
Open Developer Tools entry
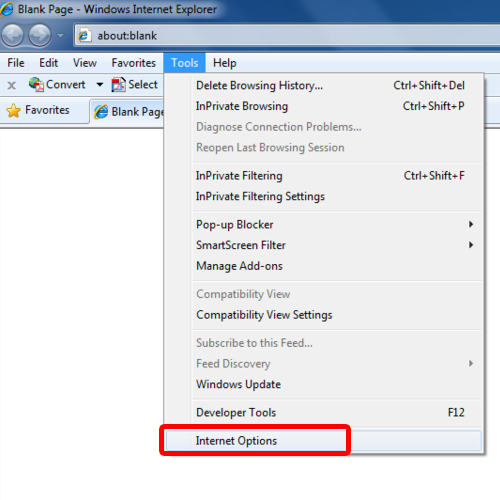[x=323, y=412]
